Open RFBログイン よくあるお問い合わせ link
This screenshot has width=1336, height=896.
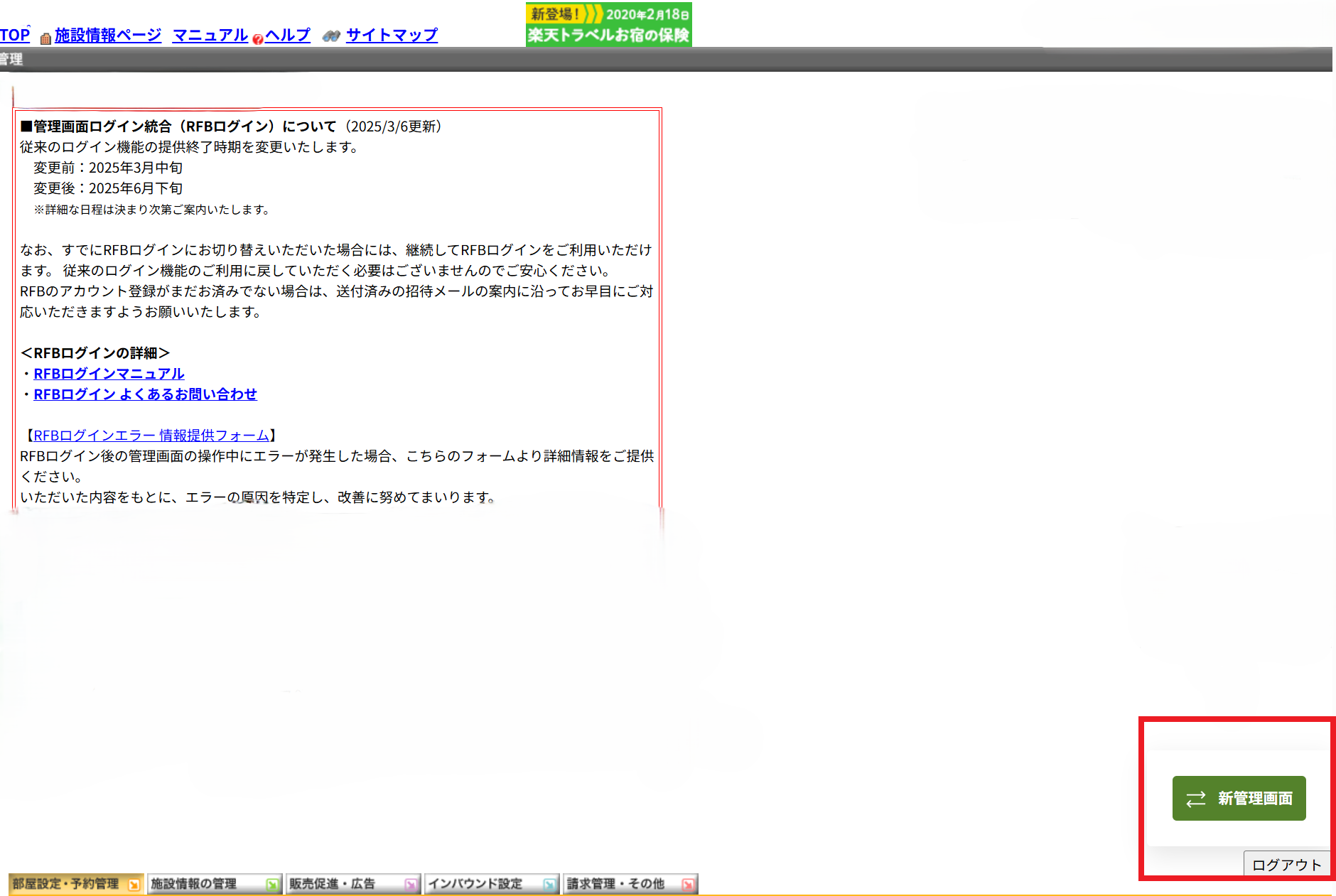point(145,394)
